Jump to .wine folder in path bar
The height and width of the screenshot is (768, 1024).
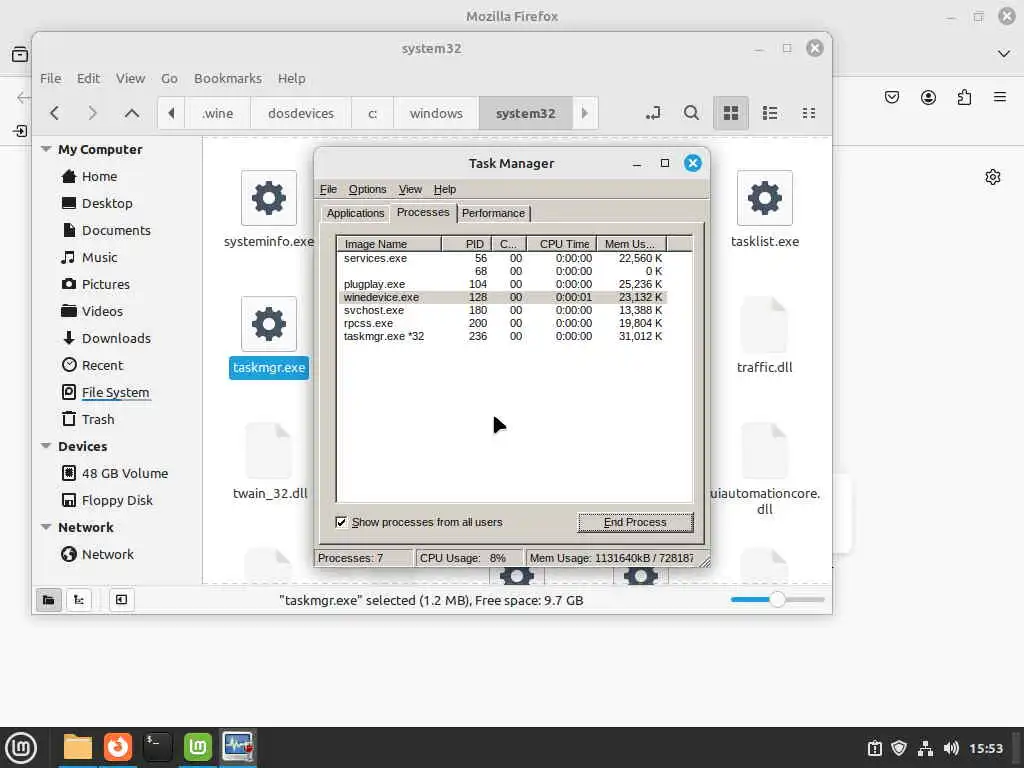(217, 113)
